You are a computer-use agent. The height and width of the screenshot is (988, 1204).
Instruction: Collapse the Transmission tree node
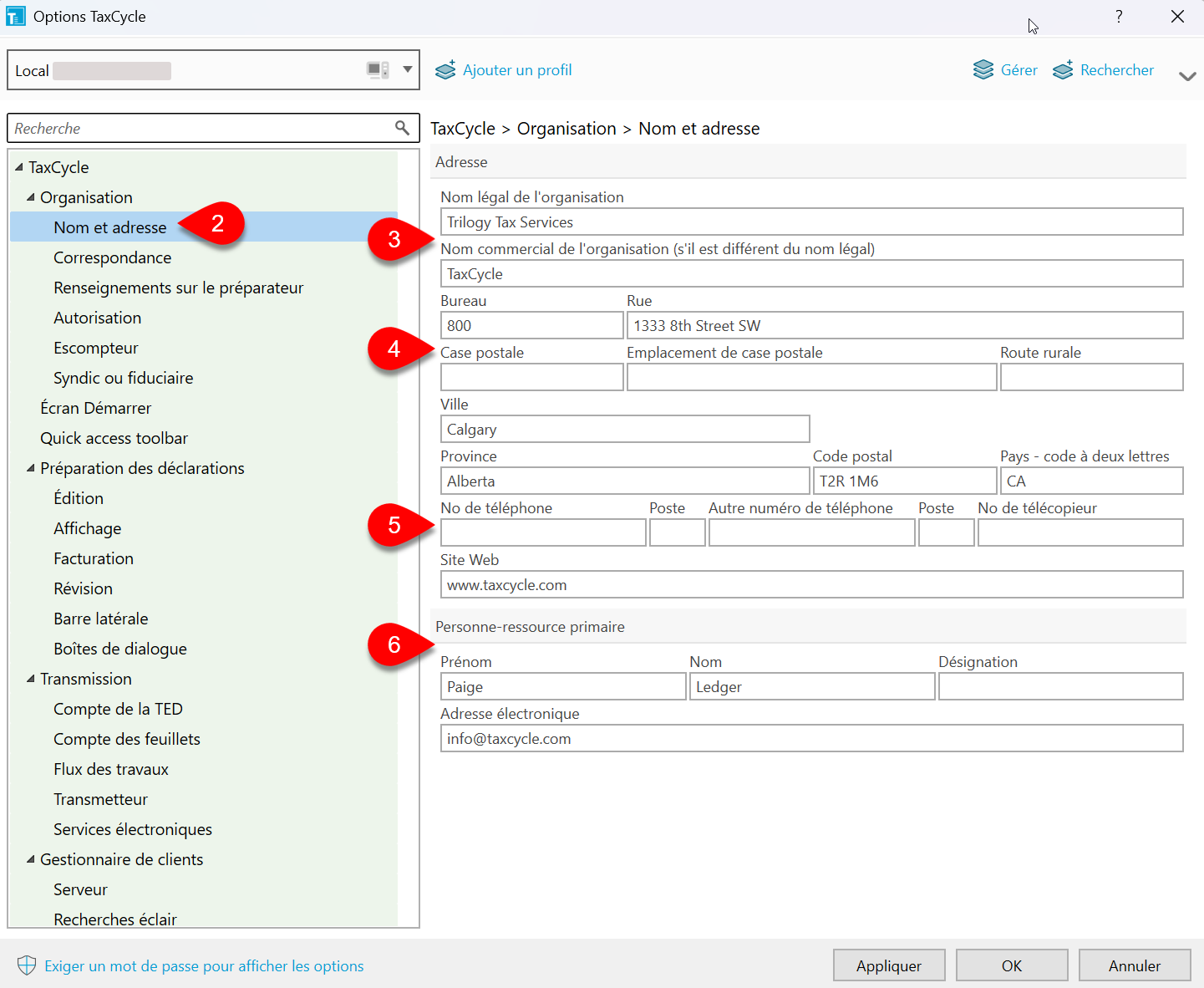31,679
